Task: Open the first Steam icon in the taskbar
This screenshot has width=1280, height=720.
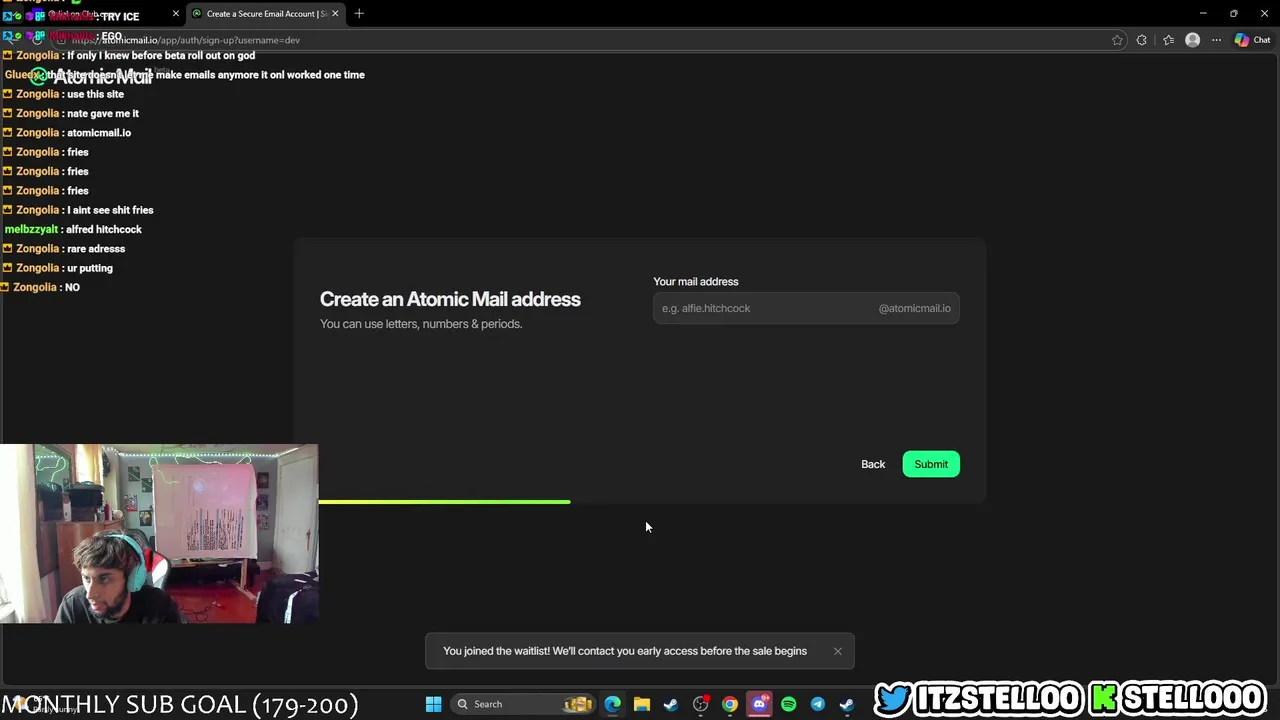Action: click(671, 704)
